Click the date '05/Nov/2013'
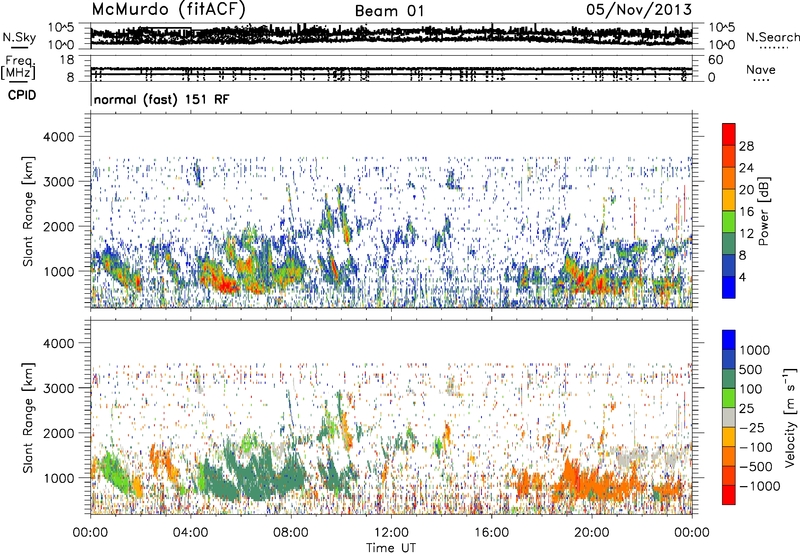Viewport: 800px width, 554px height. click(639, 10)
